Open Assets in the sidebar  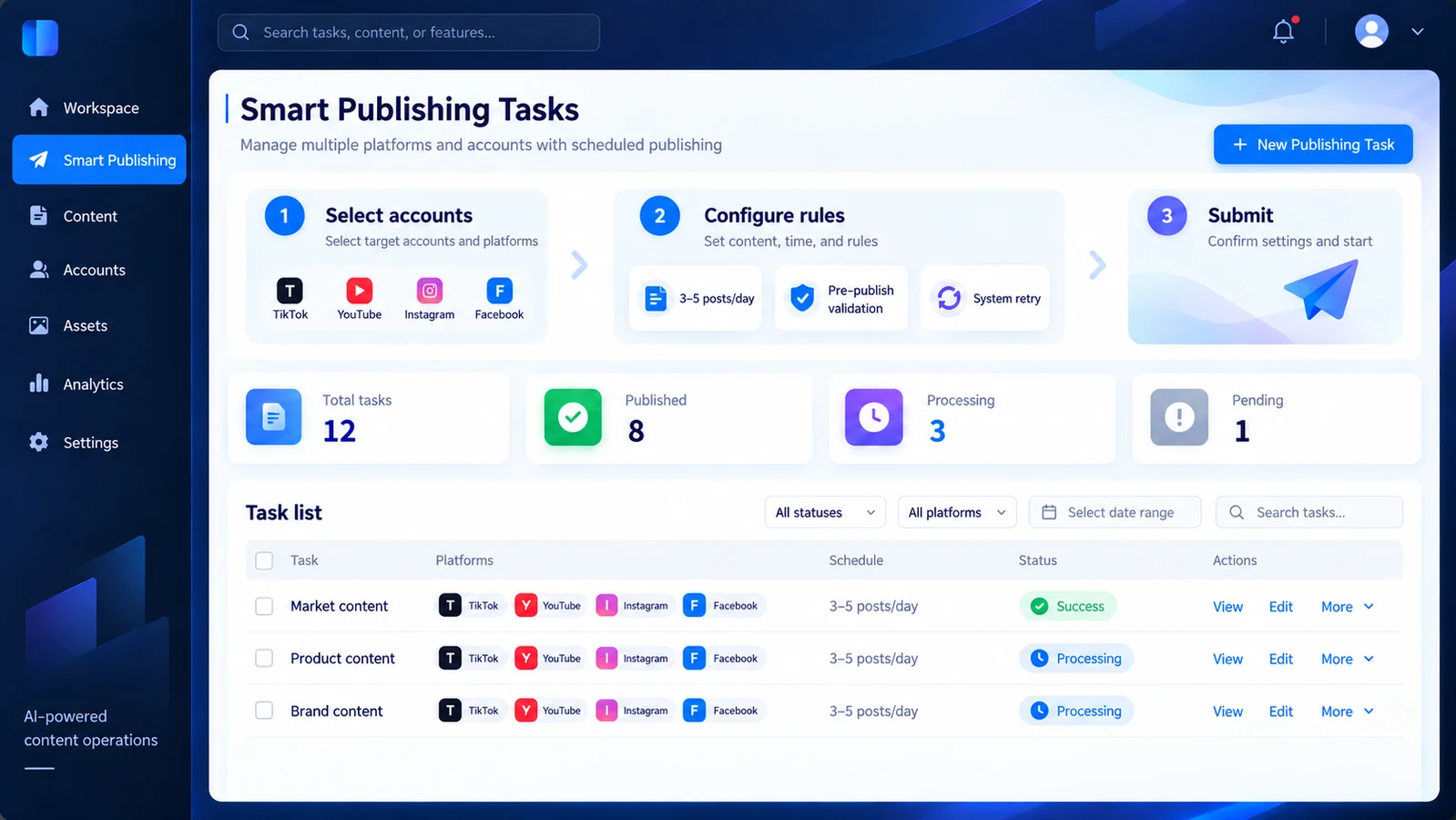tap(99, 325)
